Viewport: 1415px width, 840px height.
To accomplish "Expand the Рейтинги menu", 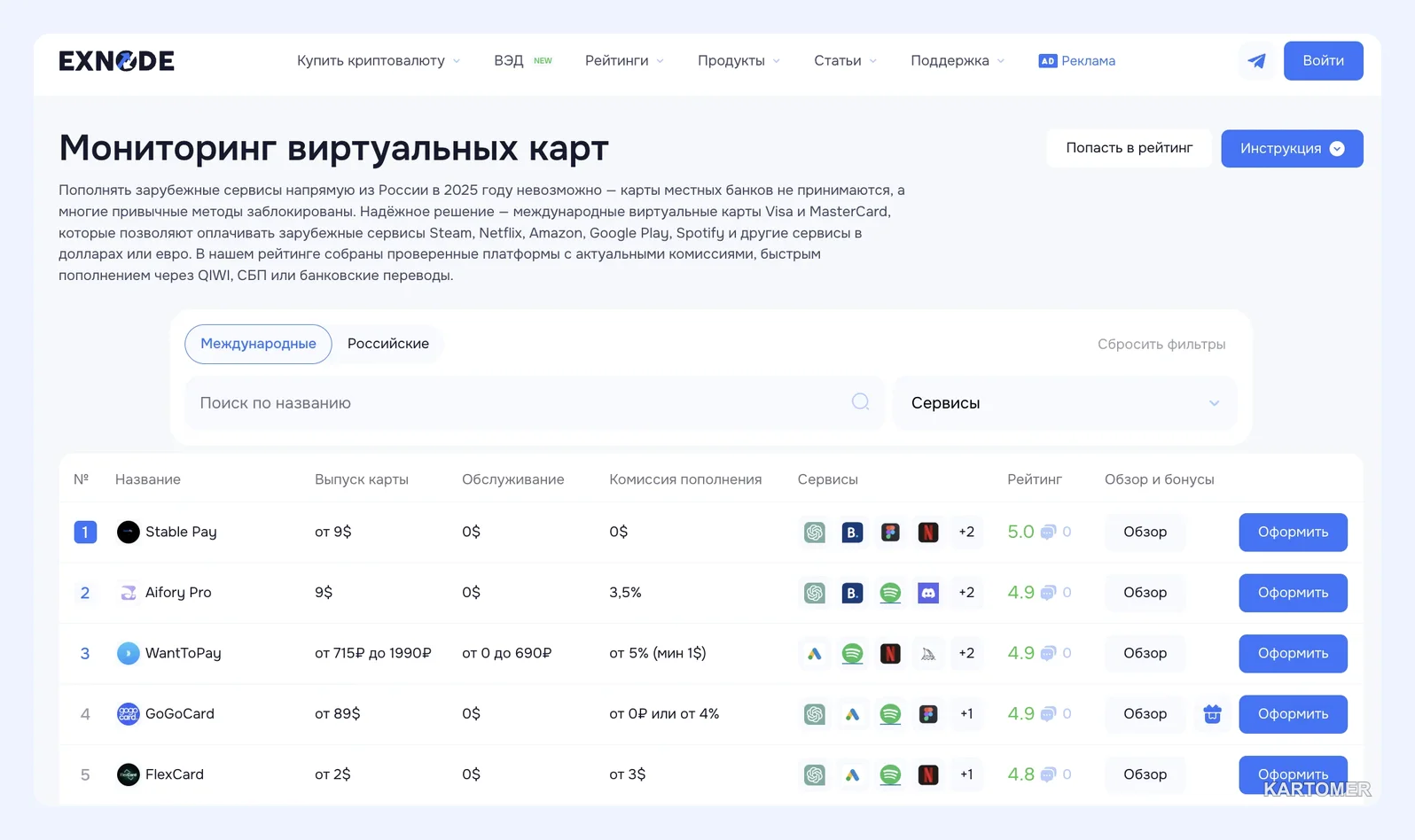I will click(x=624, y=60).
